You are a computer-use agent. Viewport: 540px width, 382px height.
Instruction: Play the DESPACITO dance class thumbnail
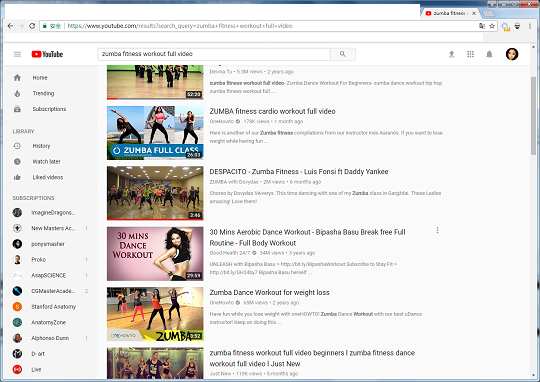pyautogui.click(x=155, y=193)
